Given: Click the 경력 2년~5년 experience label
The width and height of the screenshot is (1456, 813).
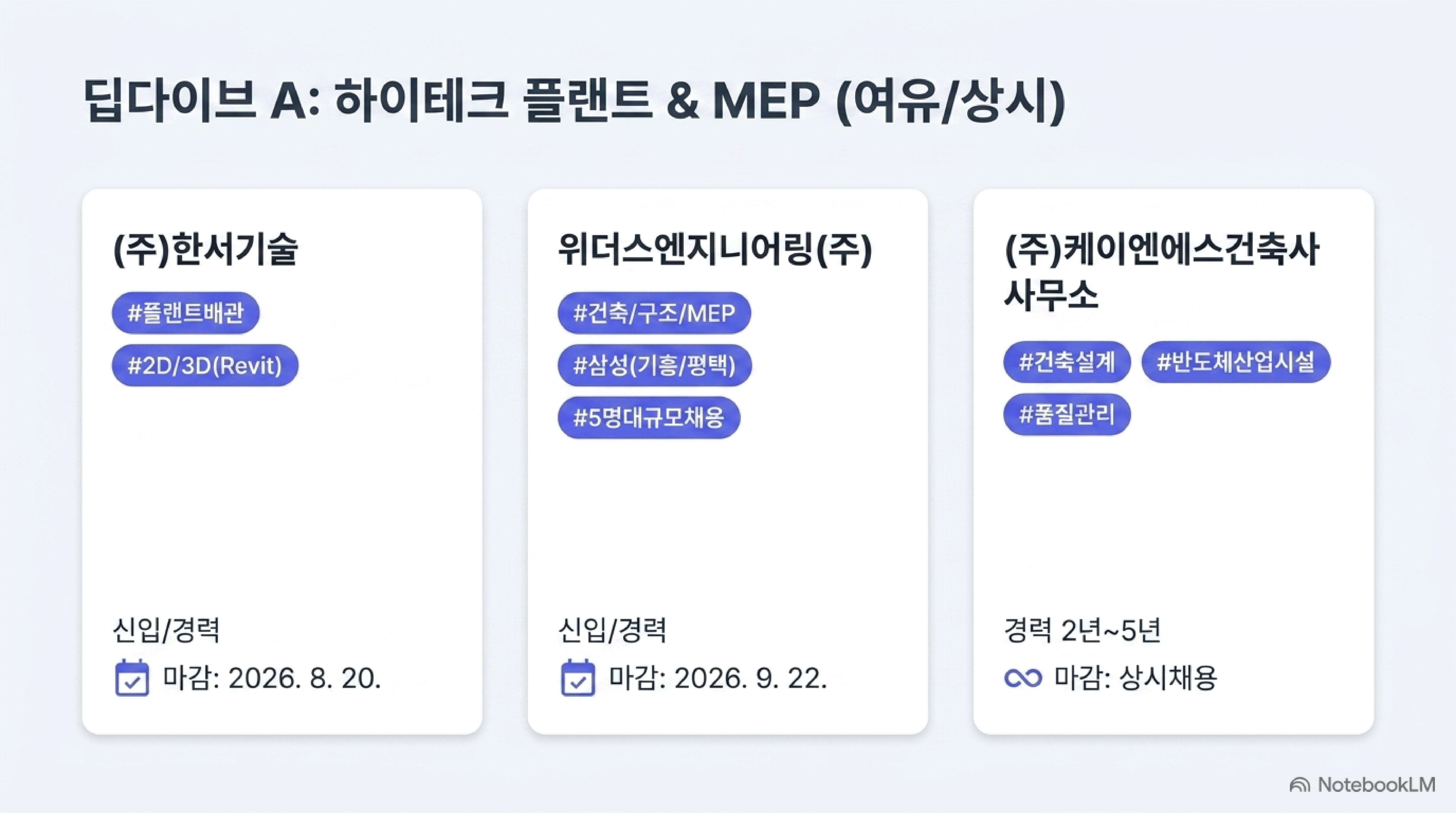Looking at the screenshot, I should tap(1082, 630).
